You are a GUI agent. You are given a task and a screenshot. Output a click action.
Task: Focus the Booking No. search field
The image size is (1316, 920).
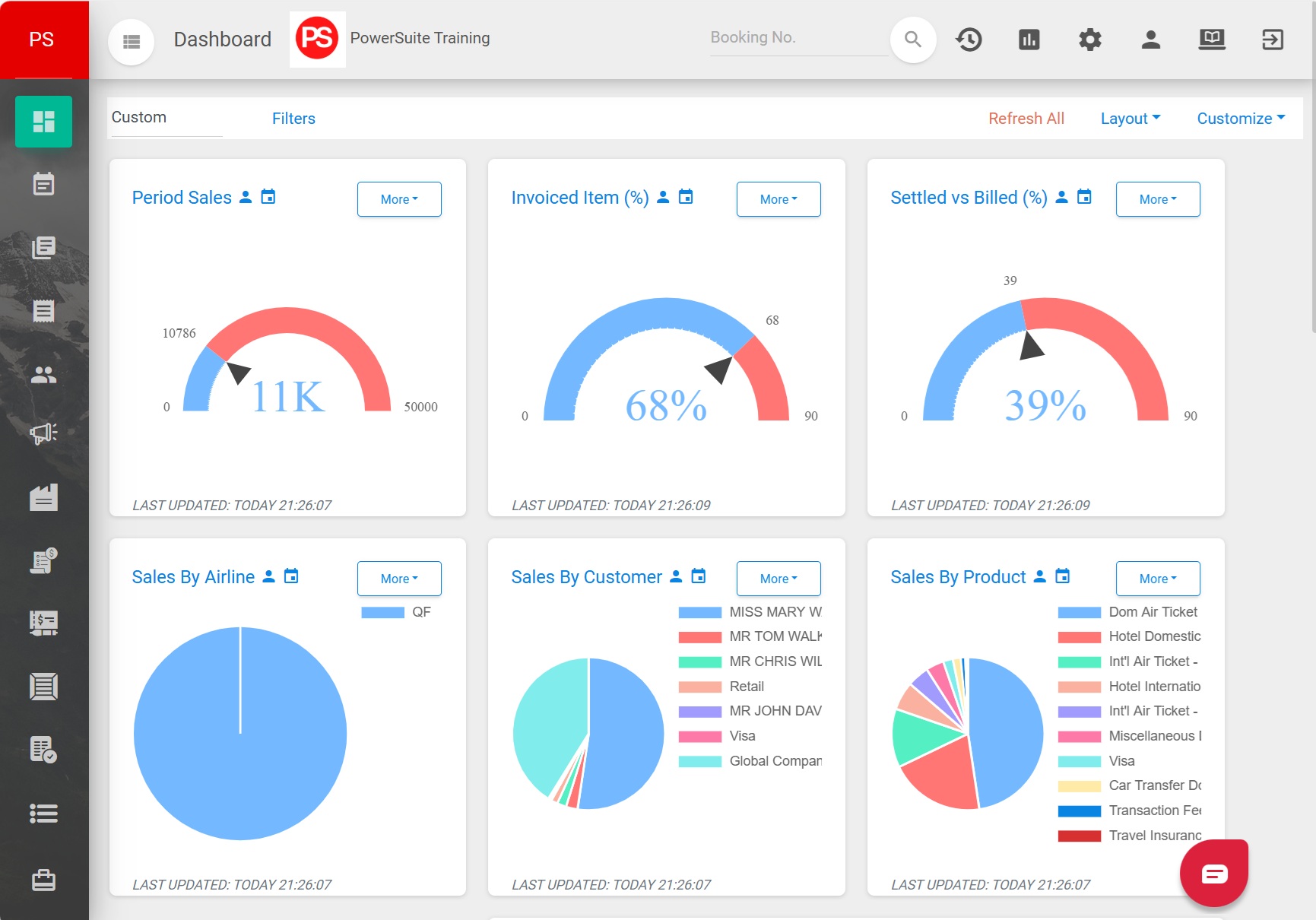click(x=799, y=38)
